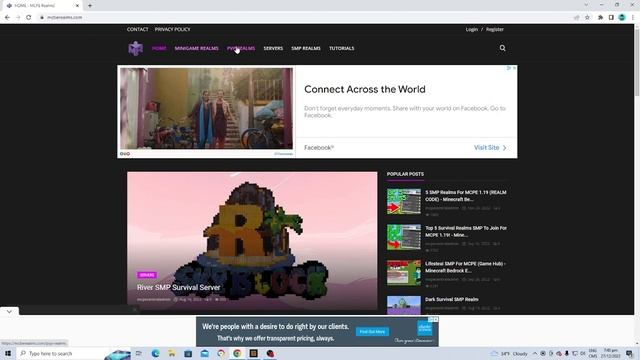640x360 pixels.
Task: Open the SMP REALMS navigation item
Action: [x=306, y=48]
